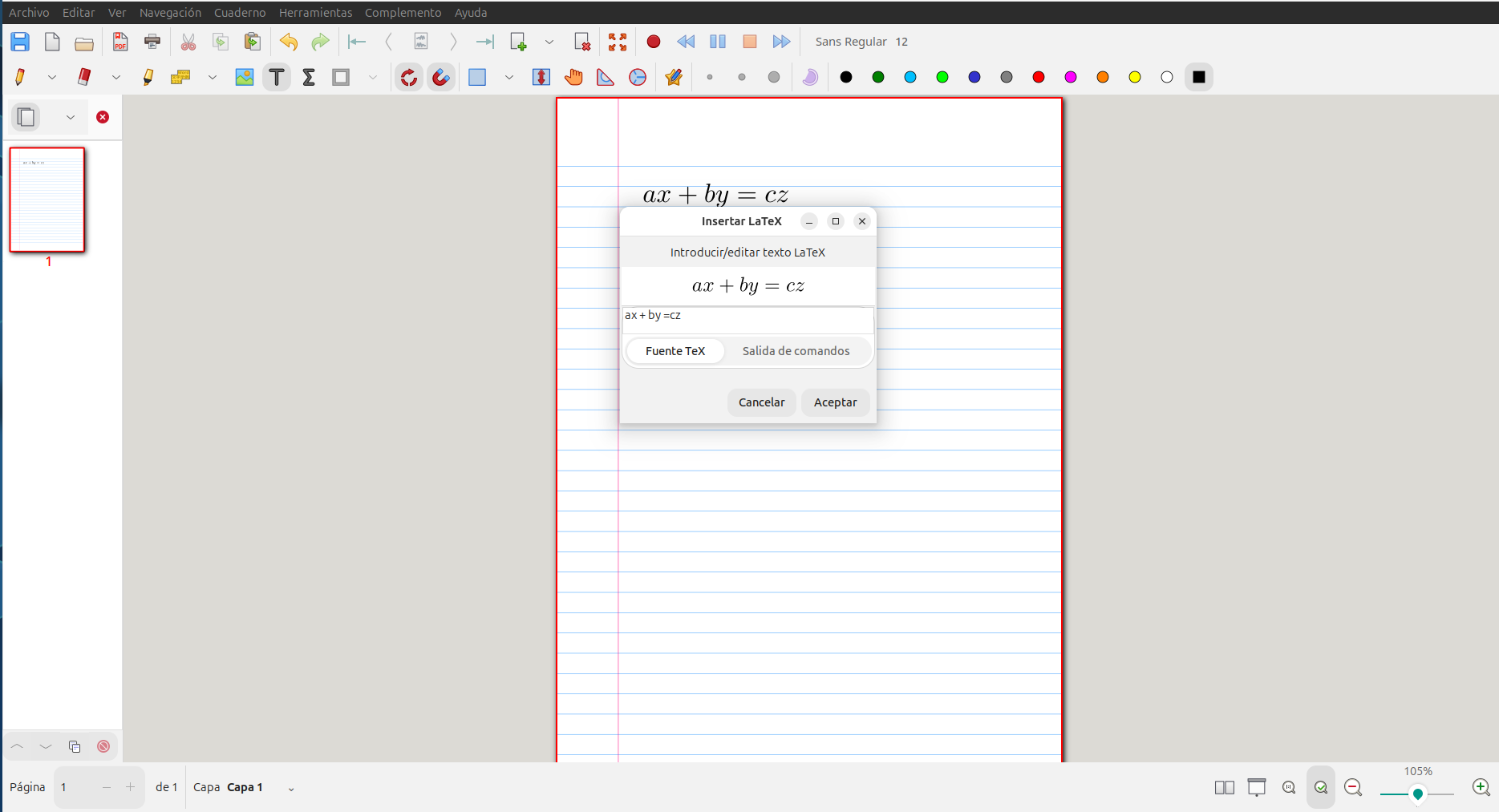The width and height of the screenshot is (1499, 812).
Task: Click the Save document icon
Action: [x=20, y=42]
